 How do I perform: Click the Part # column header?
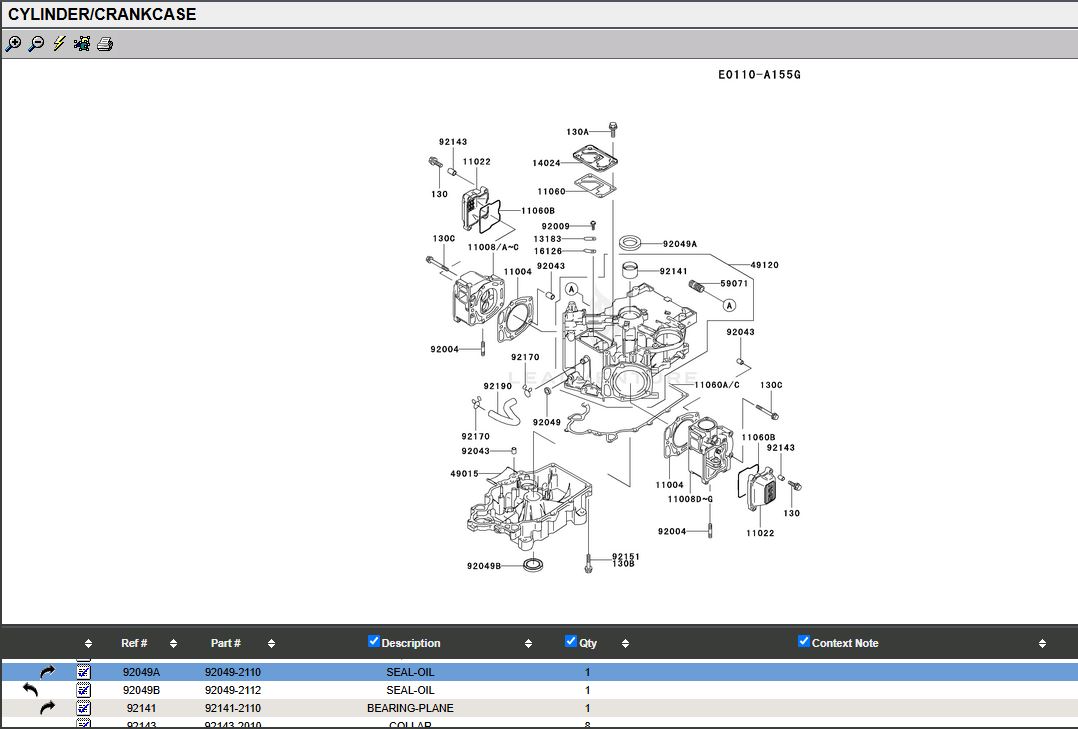[226, 644]
